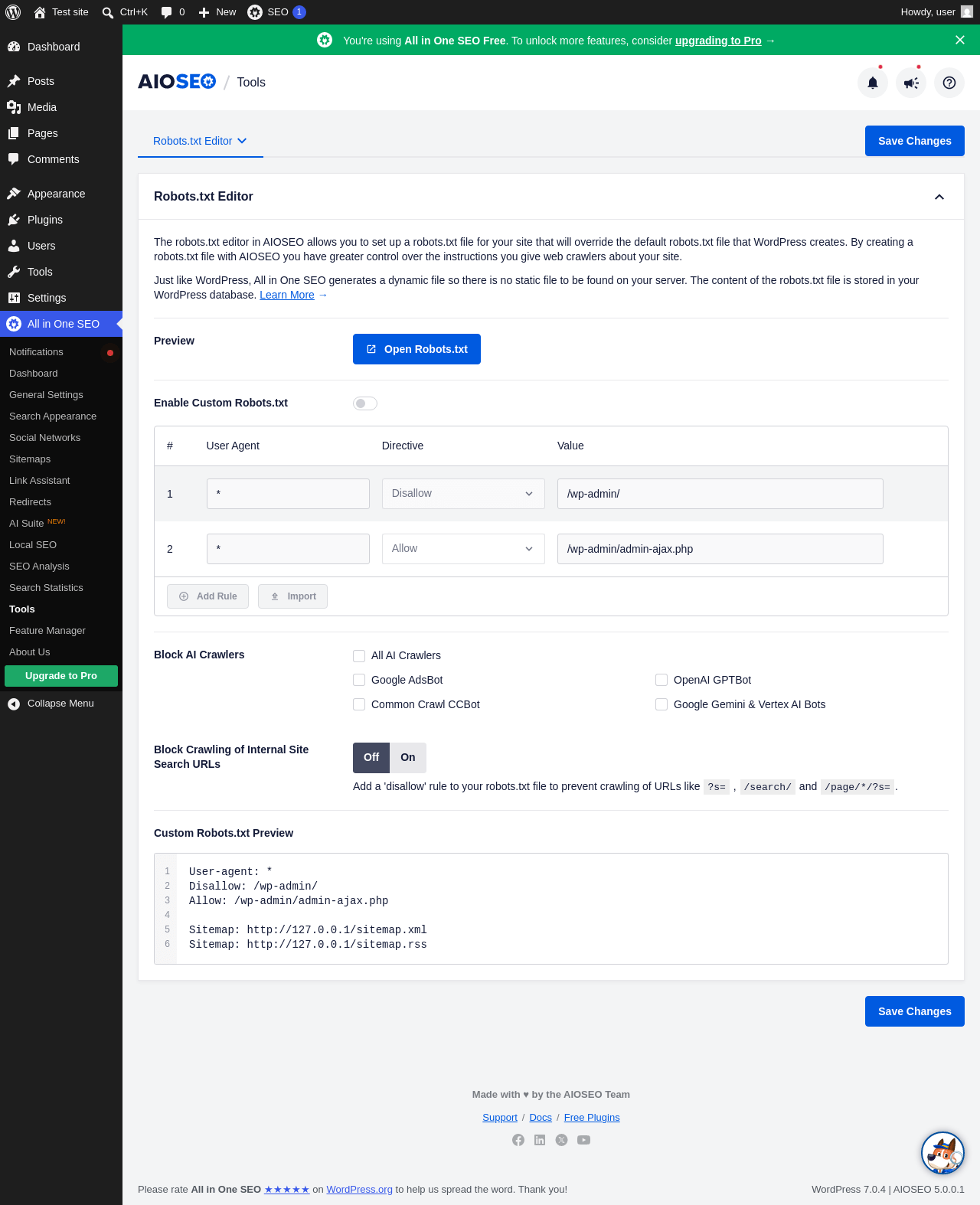Click the User Agent field in rule 1
The height and width of the screenshot is (1205, 980).
coord(288,494)
